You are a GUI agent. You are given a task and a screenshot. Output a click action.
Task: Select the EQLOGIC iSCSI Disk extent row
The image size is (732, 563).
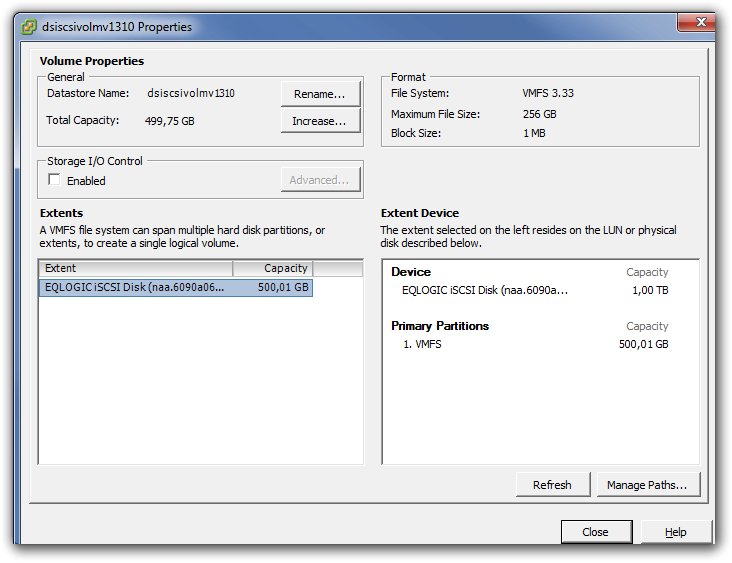[135, 287]
